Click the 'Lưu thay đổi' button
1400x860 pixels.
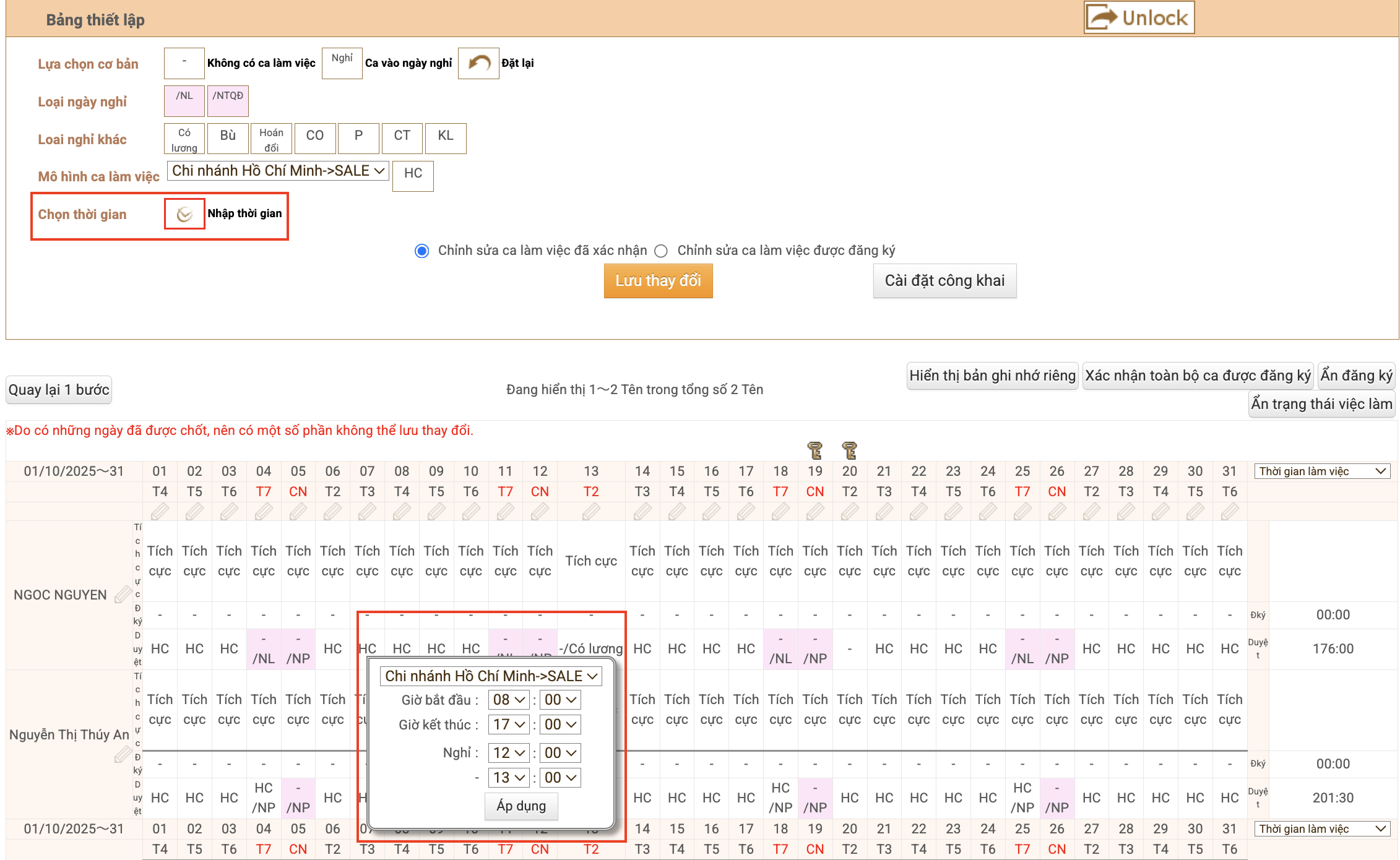(658, 281)
